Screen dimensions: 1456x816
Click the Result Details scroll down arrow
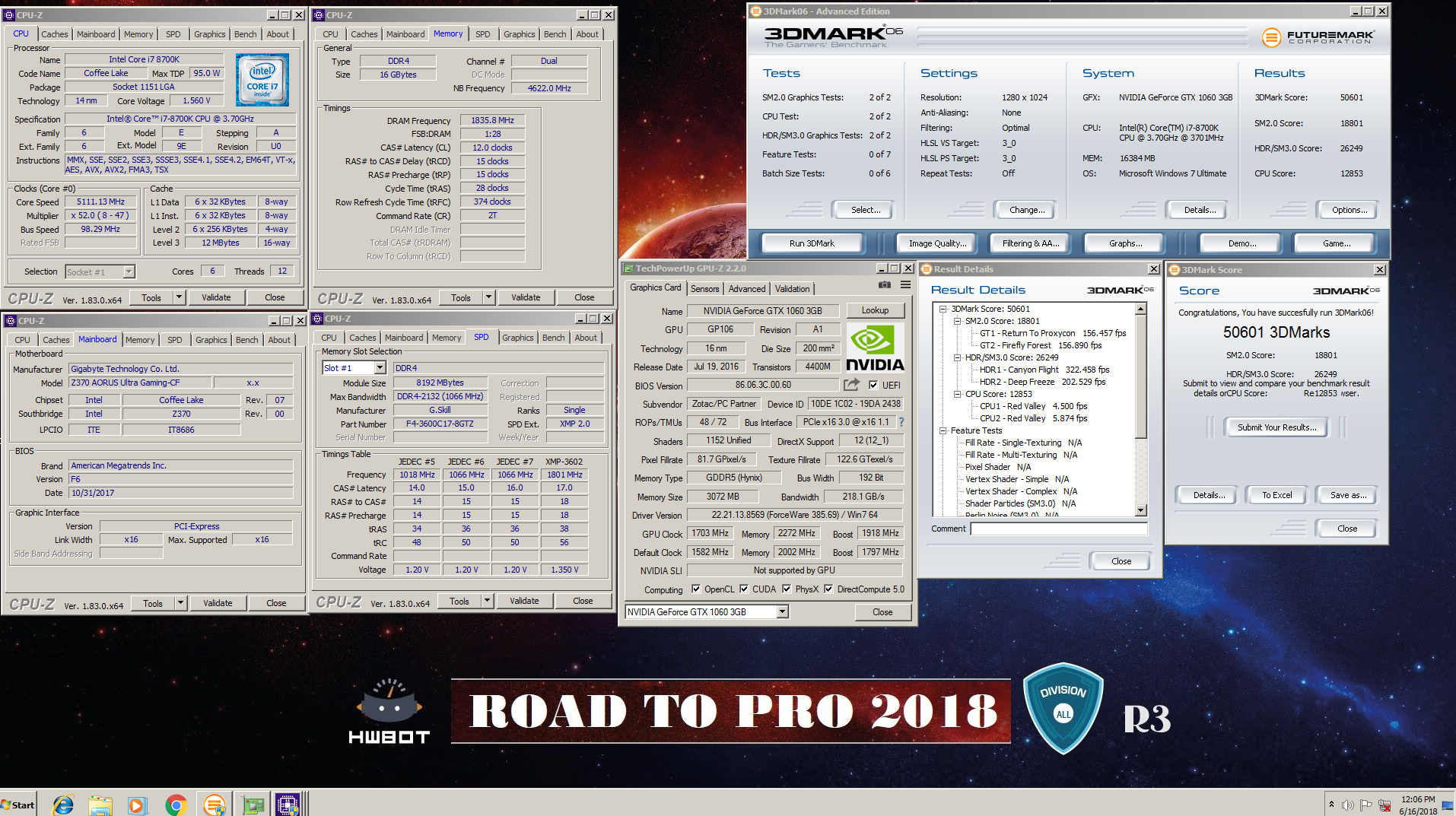1140,510
